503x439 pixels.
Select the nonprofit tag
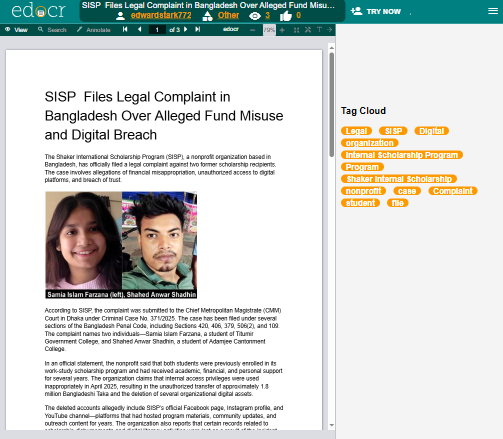(363, 191)
